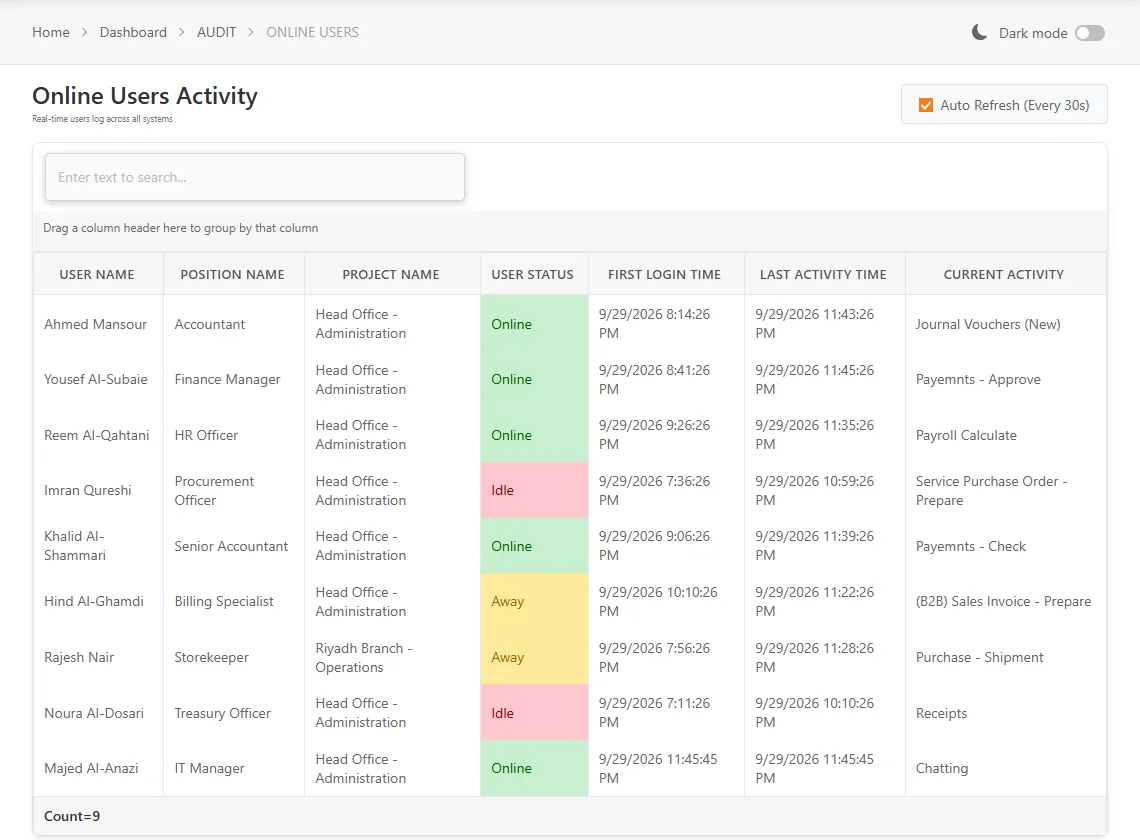The width and height of the screenshot is (1140, 840).
Task: Click the Service Purchase Order - Prepare cell
Action: pyautogui.click(x=1005, y=490)
